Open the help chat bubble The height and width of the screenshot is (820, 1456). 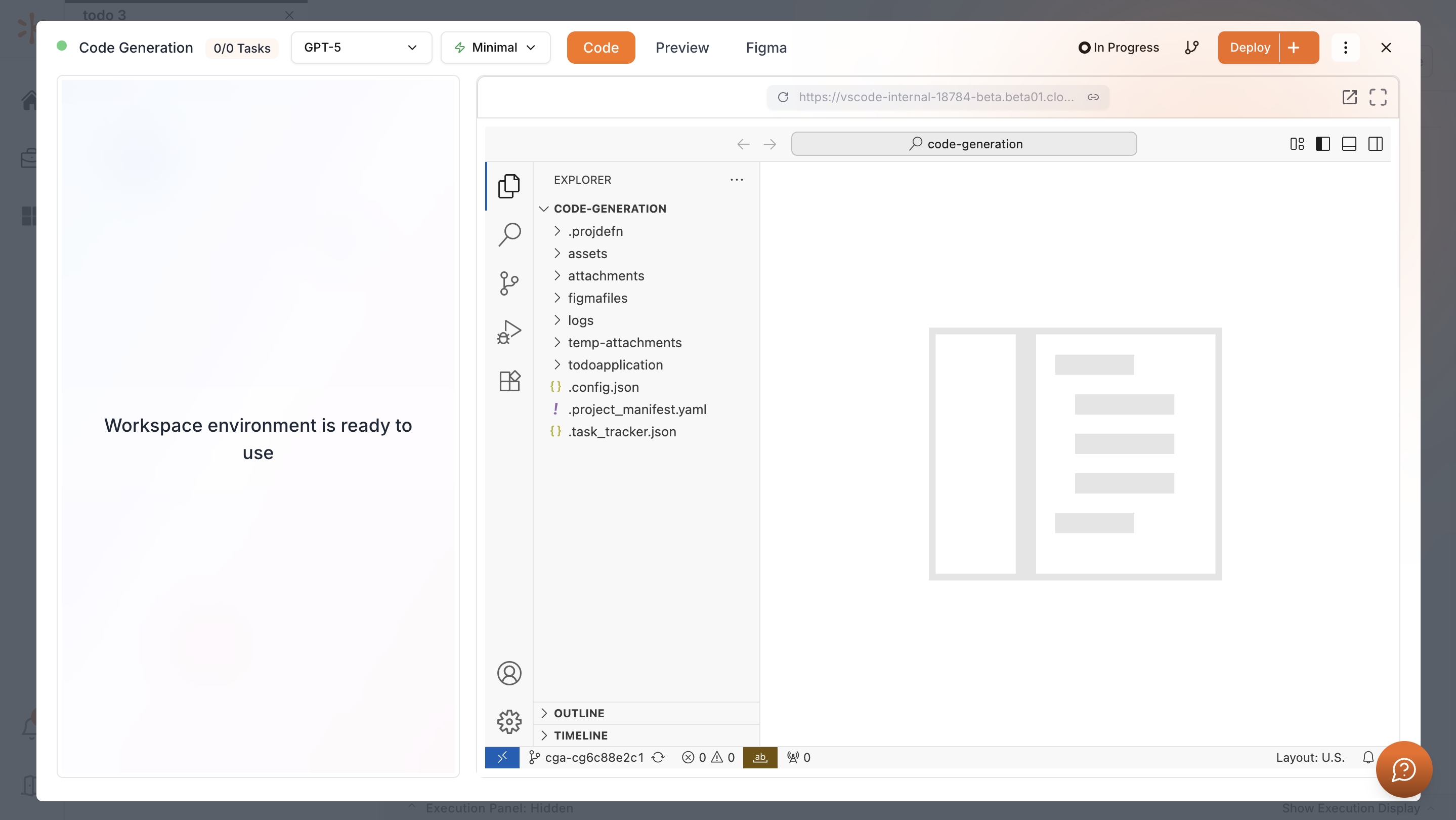point(1403,769)
